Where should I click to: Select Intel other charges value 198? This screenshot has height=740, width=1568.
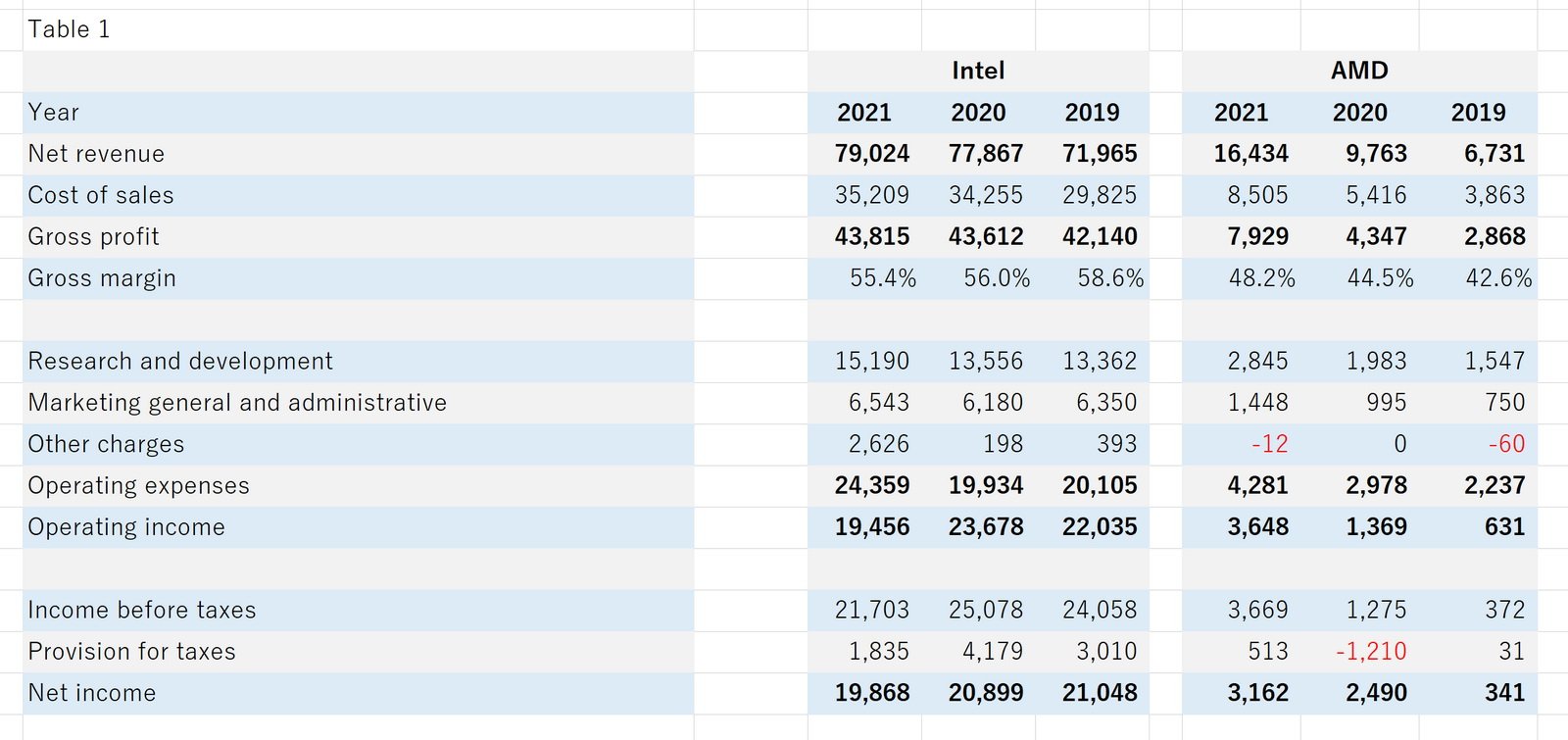click(1003, 444)
